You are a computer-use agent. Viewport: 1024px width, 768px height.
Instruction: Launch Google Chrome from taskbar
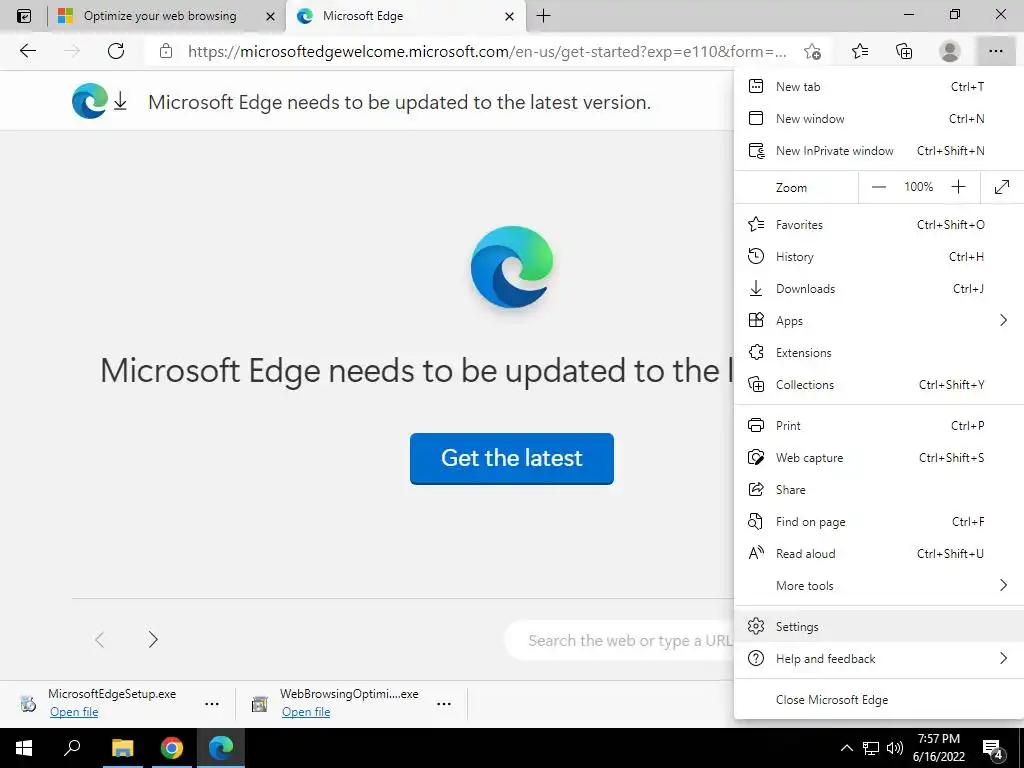tap(172, 748)
